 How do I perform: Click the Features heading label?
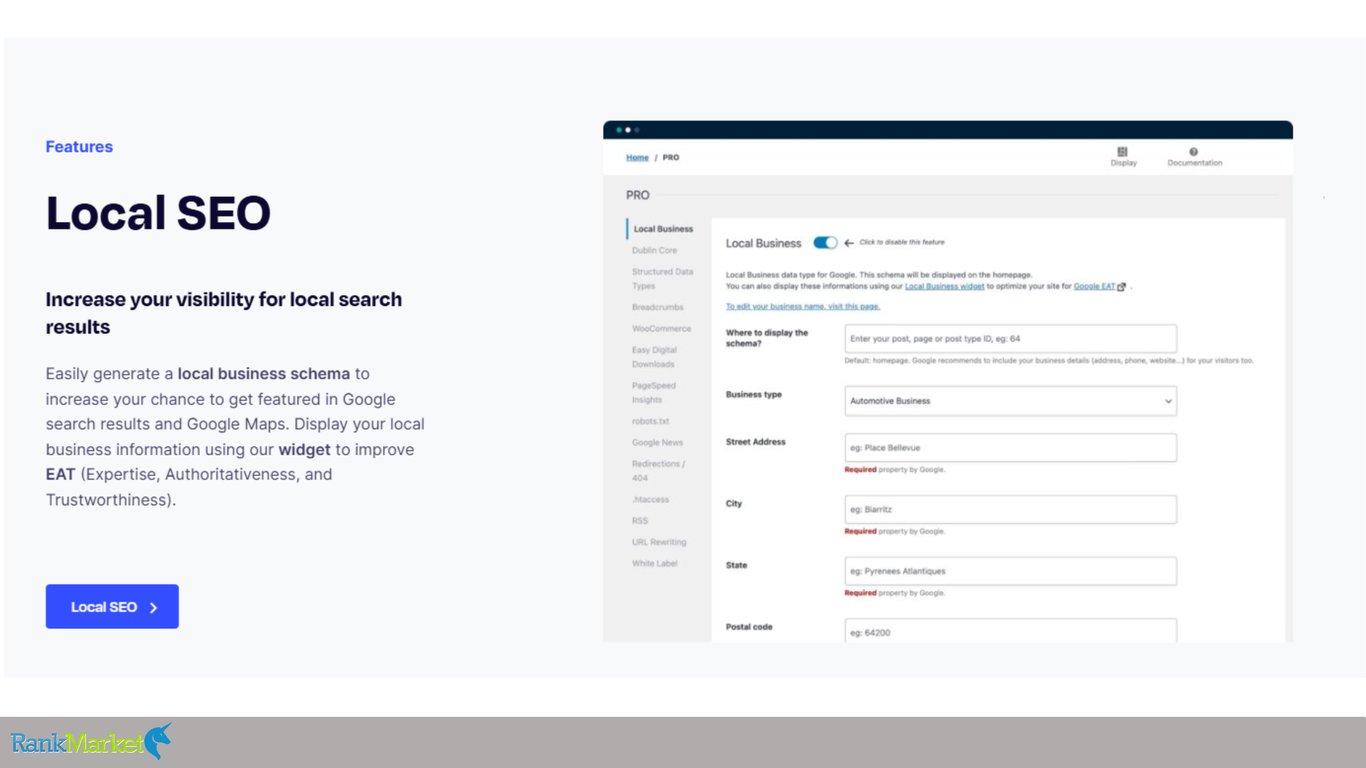(79, 147)
